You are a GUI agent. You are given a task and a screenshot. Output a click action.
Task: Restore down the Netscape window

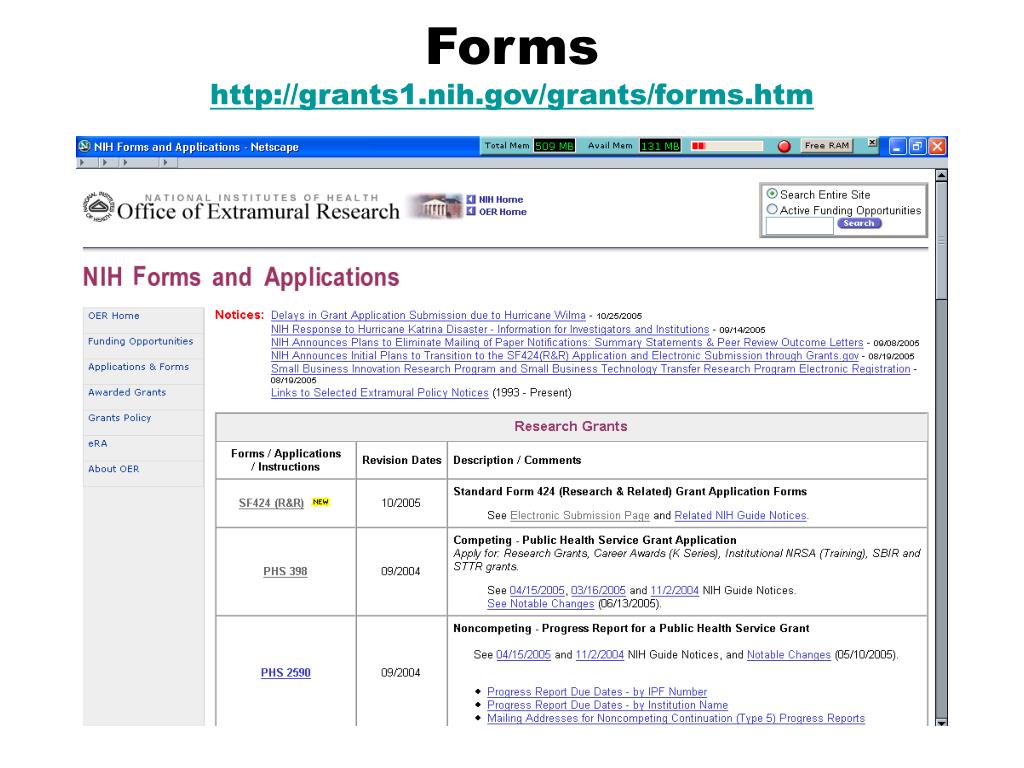[917, 146]
